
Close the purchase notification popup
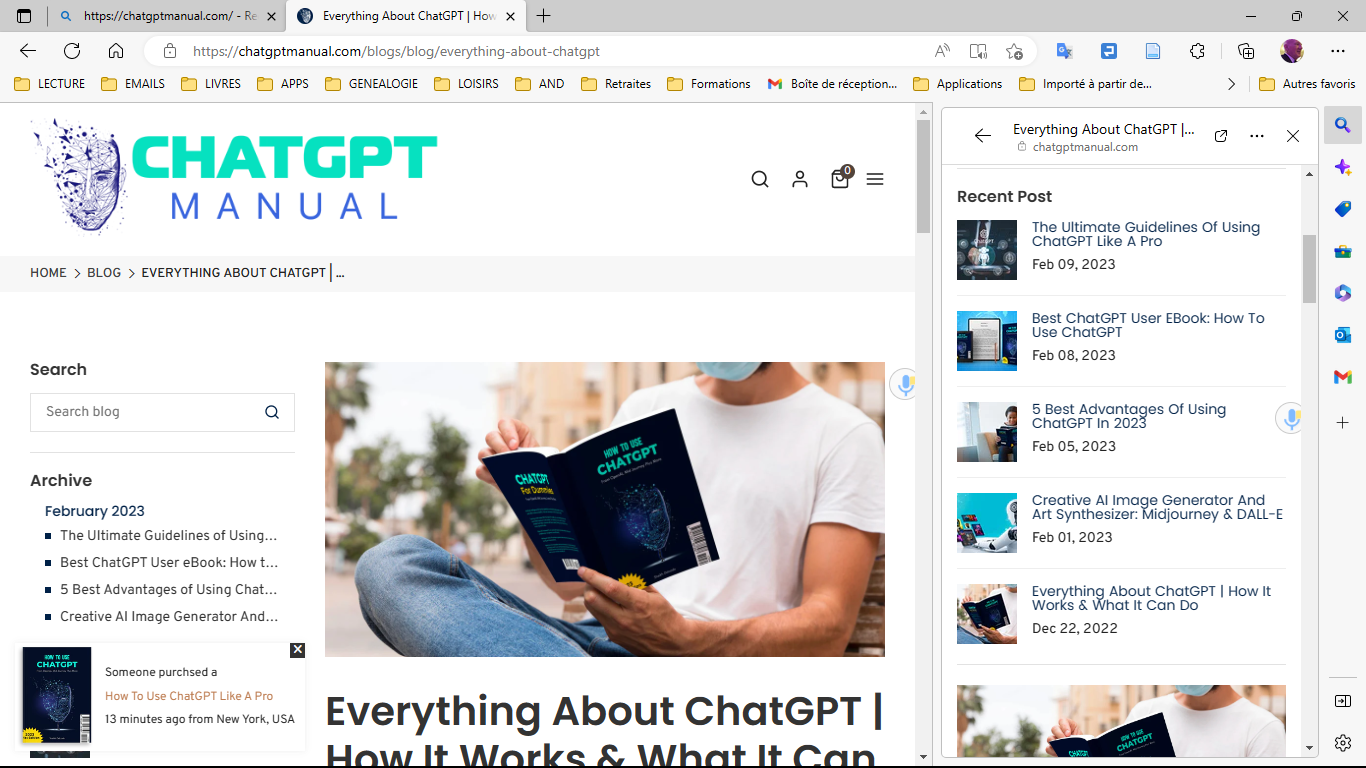click(297, 650)
